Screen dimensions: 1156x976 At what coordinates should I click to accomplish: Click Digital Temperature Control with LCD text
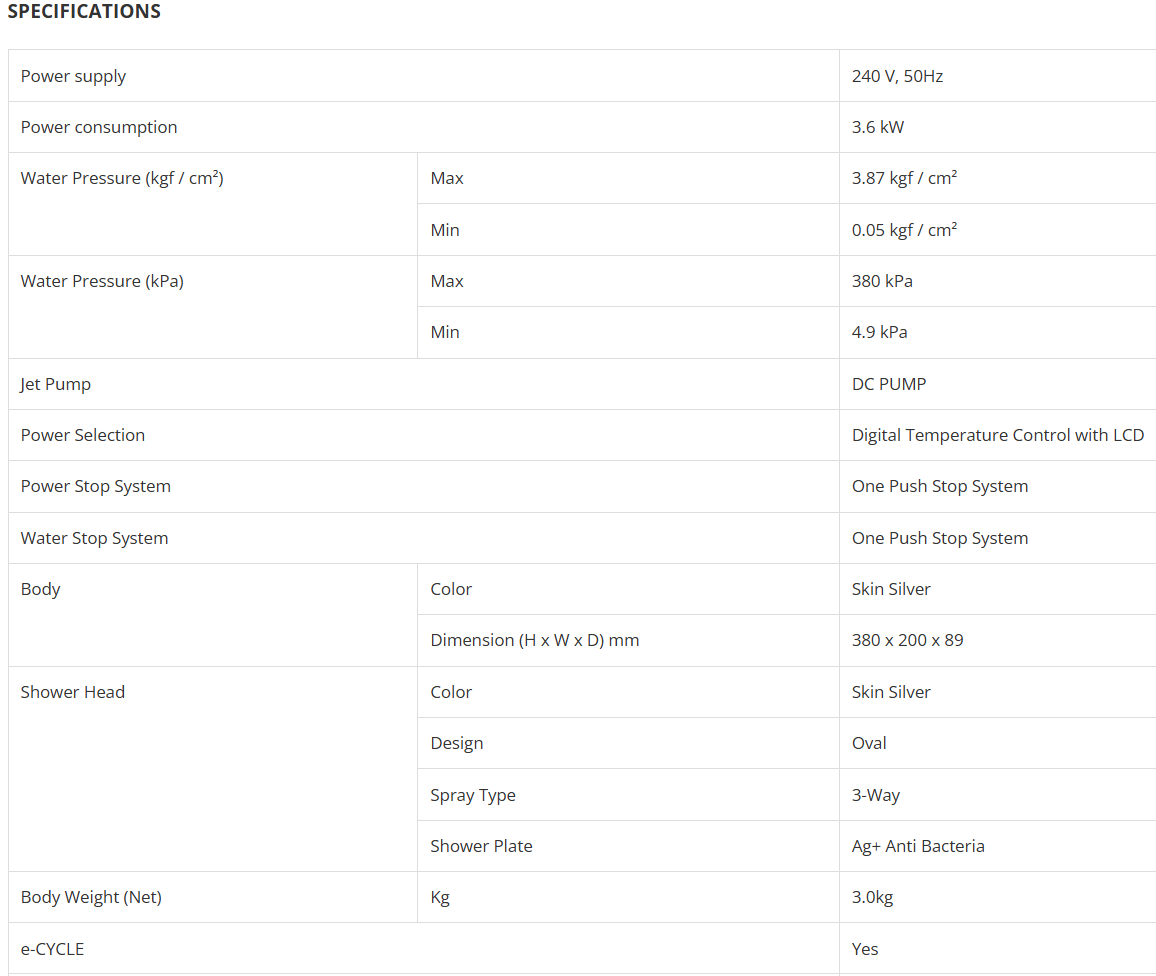(997, 435)
